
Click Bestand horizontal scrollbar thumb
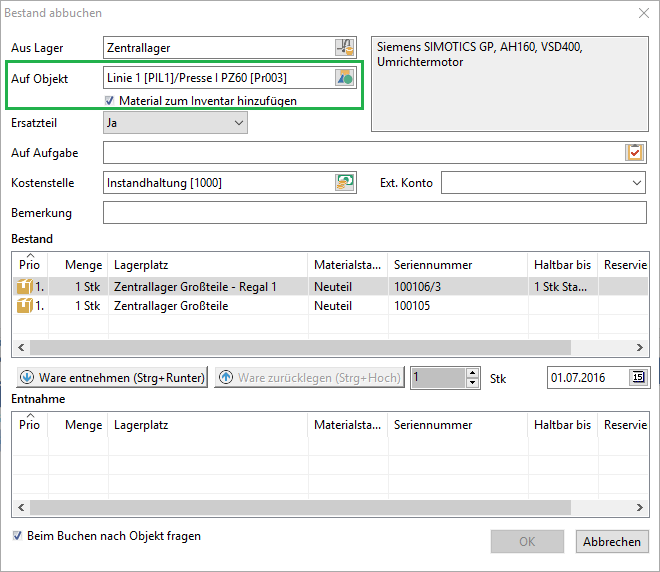301,347
